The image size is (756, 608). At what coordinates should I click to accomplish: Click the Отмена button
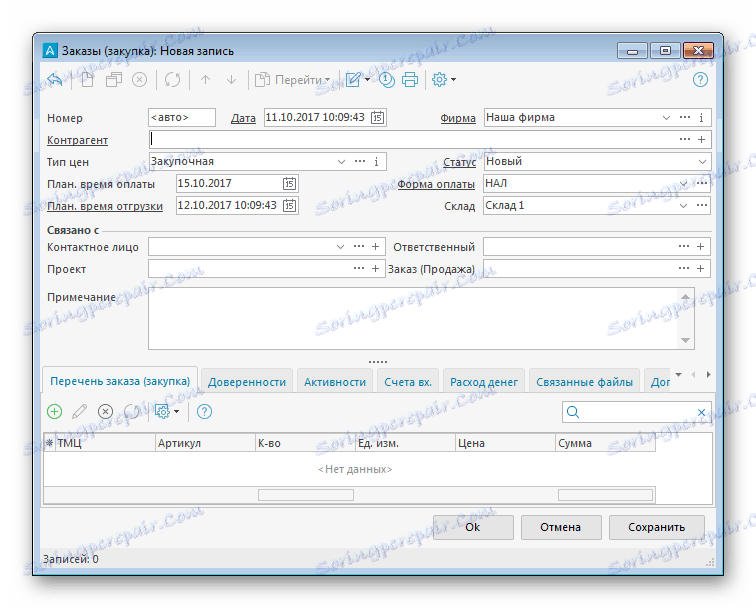coord(561,527)
